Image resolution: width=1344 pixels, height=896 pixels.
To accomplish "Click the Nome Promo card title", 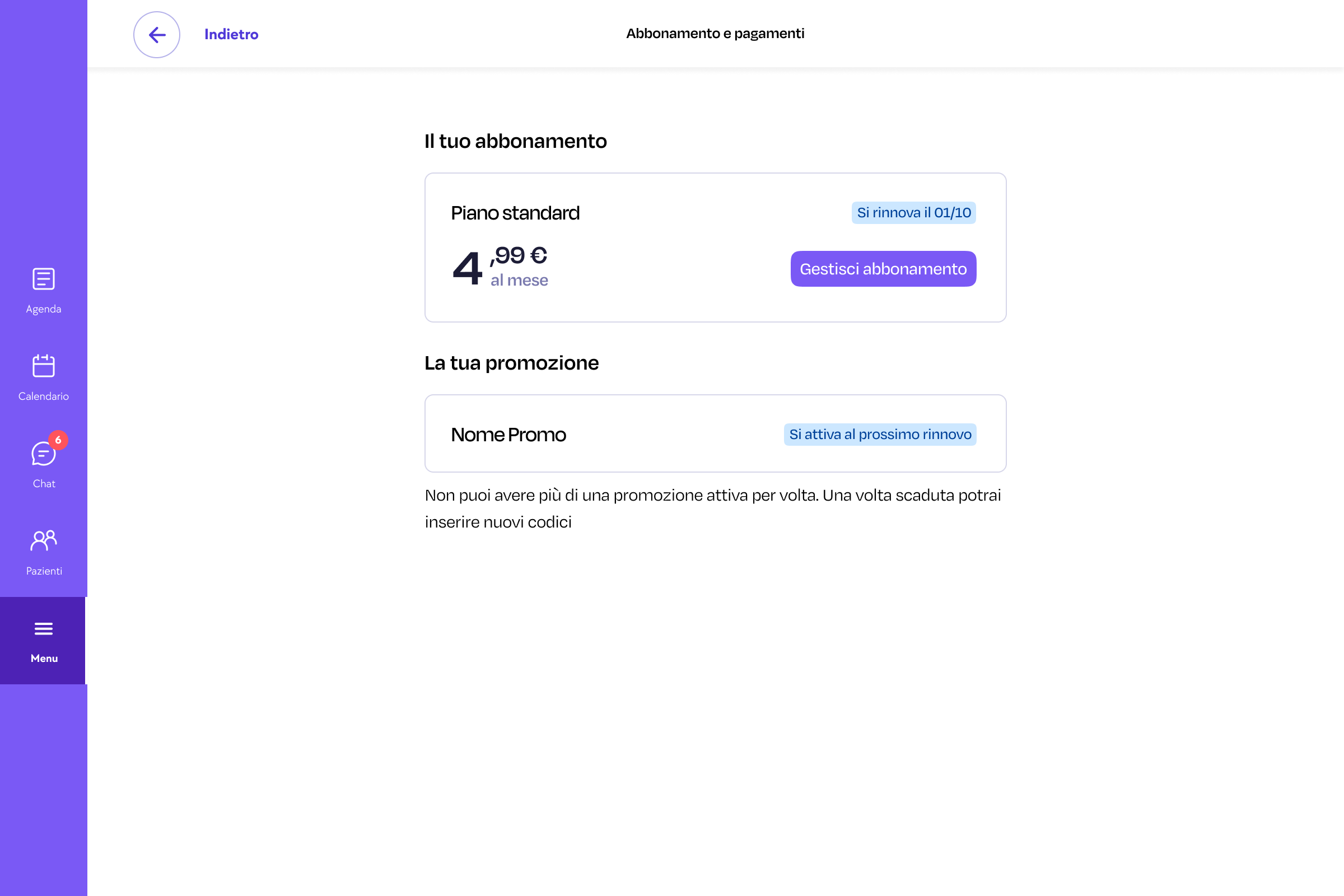I will click(x=508, y=435).
